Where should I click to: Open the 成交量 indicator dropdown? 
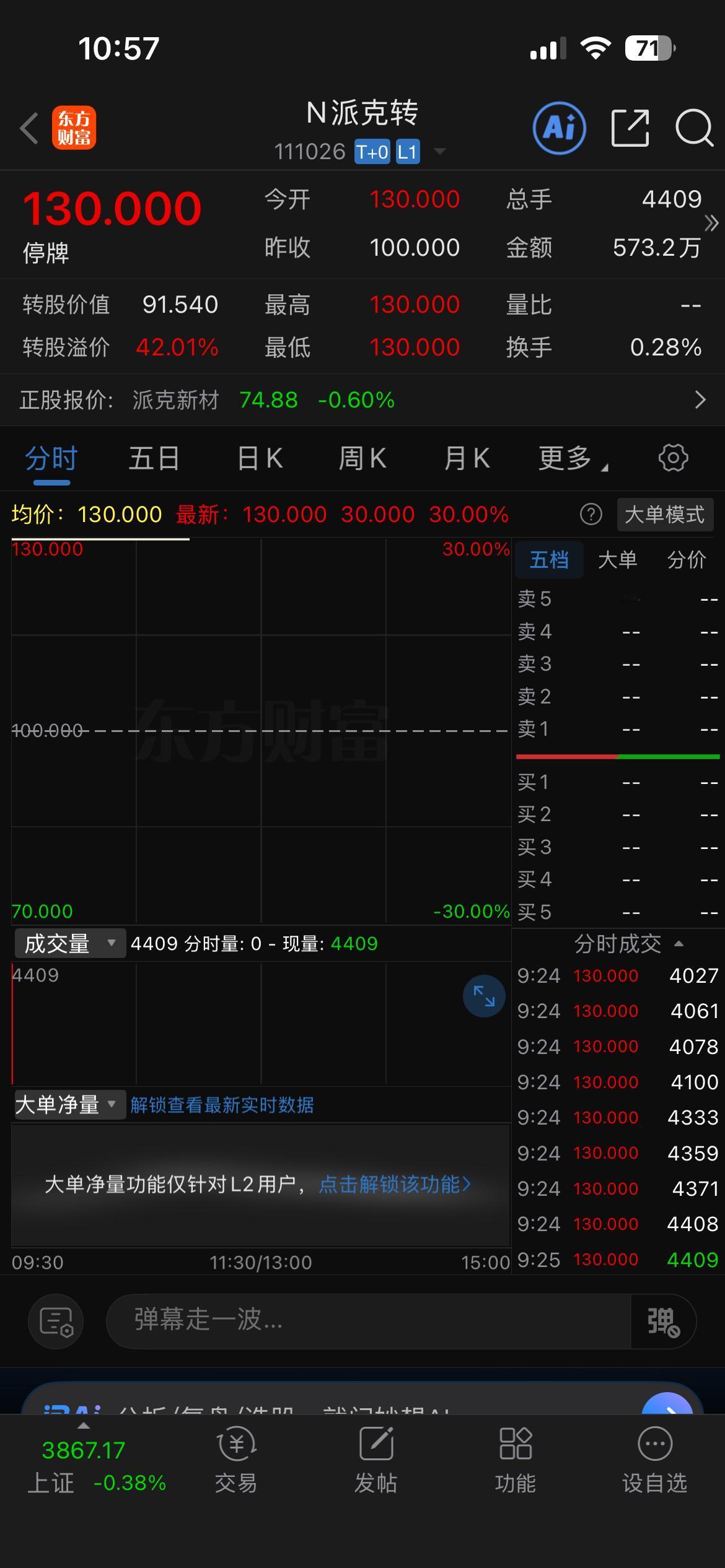[70, 944]
